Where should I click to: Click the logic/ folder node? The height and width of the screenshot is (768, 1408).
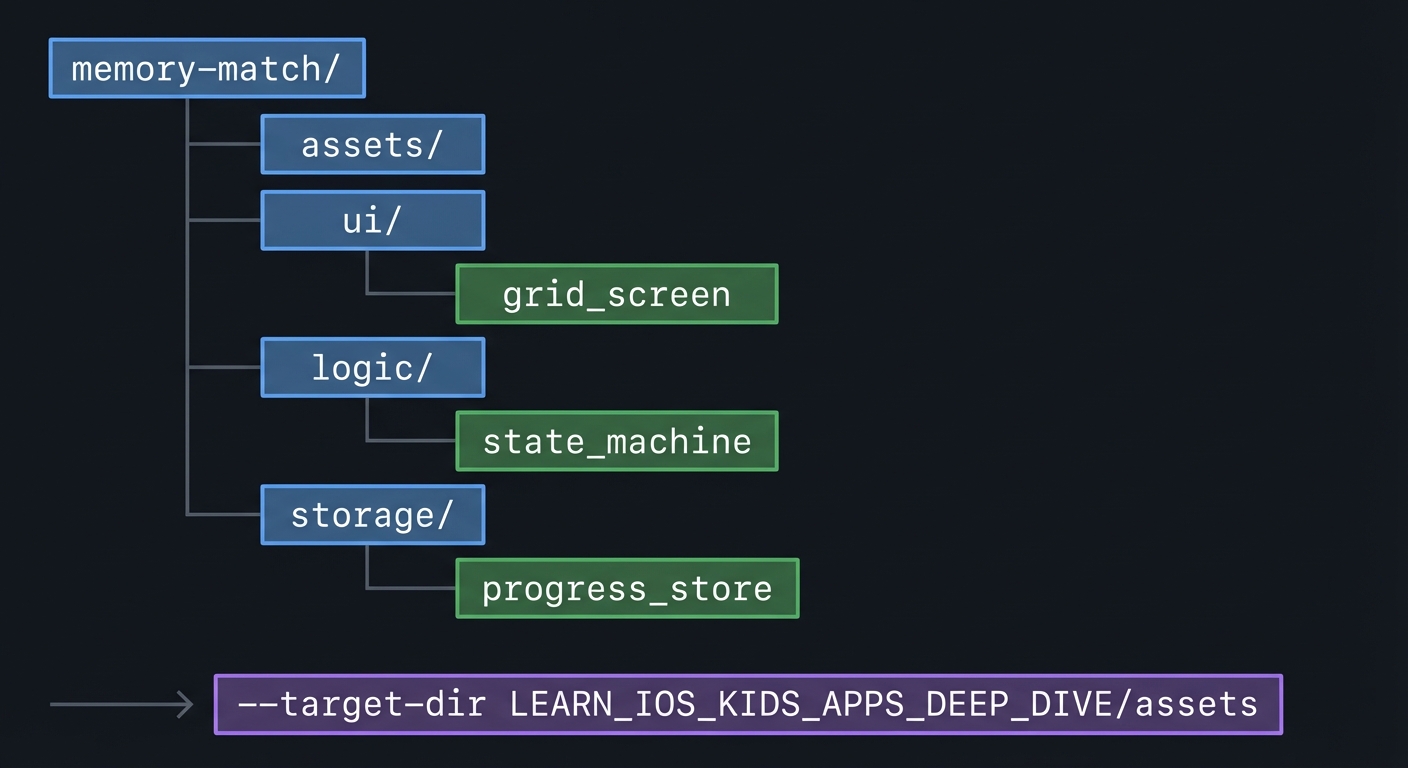[372, 367]
